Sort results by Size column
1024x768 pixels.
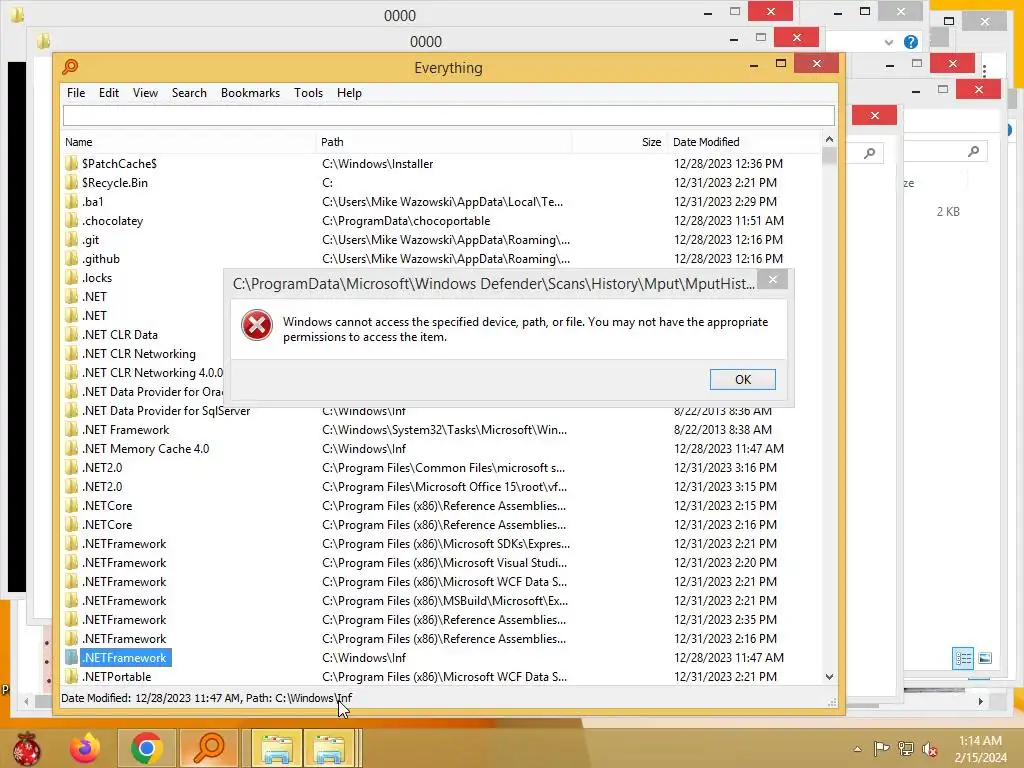pos(619,142)
